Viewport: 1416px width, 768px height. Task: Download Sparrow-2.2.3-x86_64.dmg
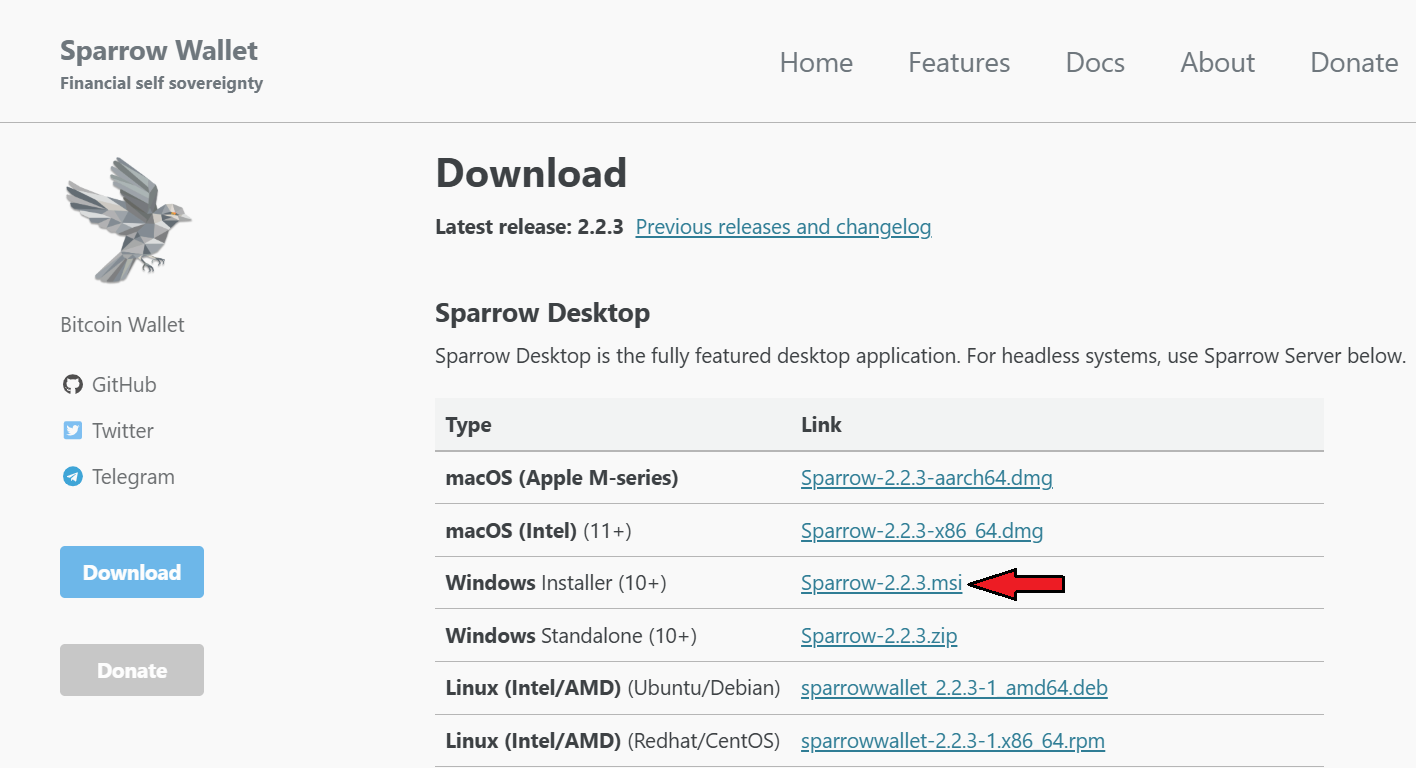pyautogui.click(x=922, y=531)
